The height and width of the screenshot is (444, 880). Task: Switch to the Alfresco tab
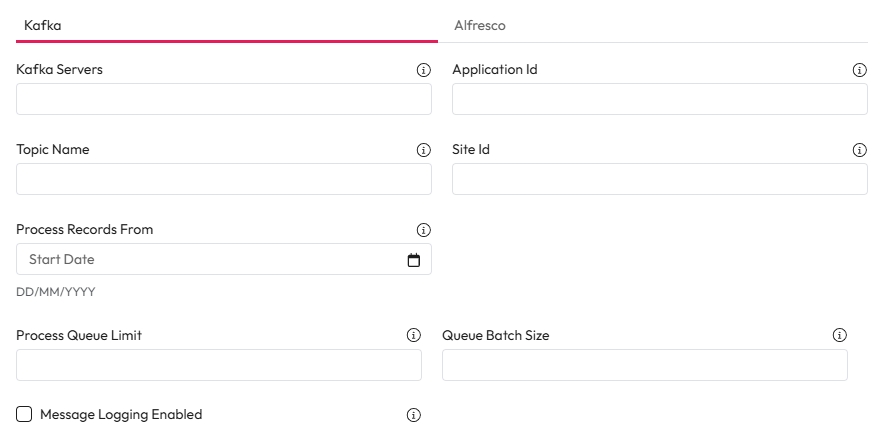[480, 25]
